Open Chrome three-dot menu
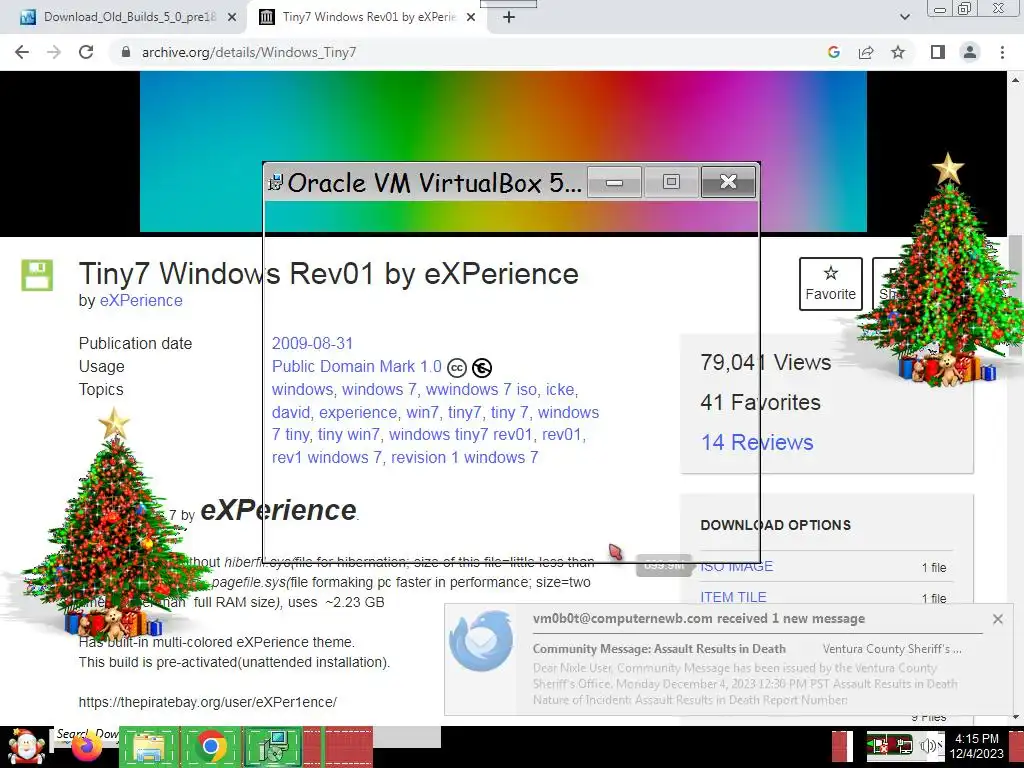The image size is (1024, 768). point(1002,52)
